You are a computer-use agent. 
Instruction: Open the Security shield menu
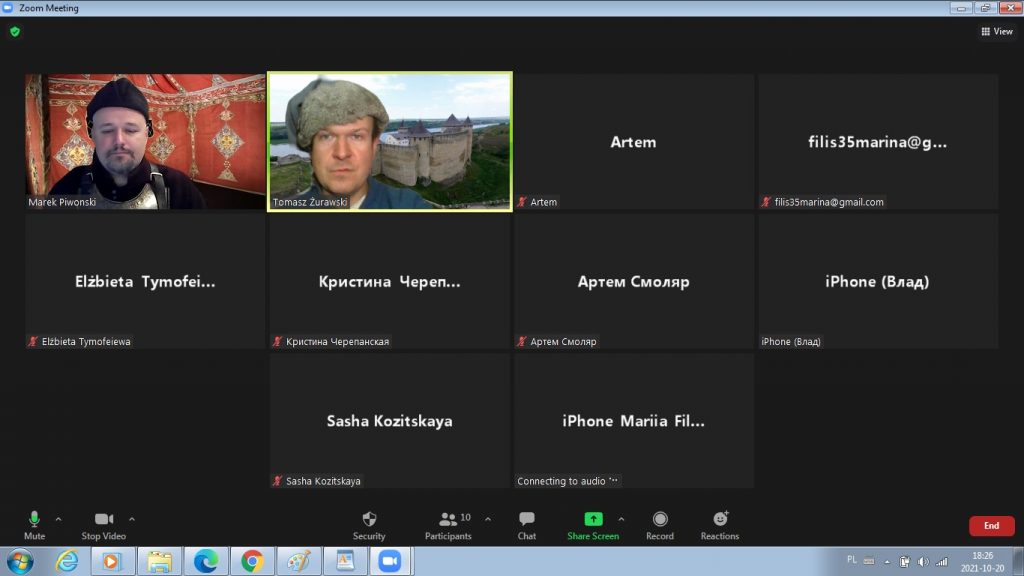[x=369, y=520]
